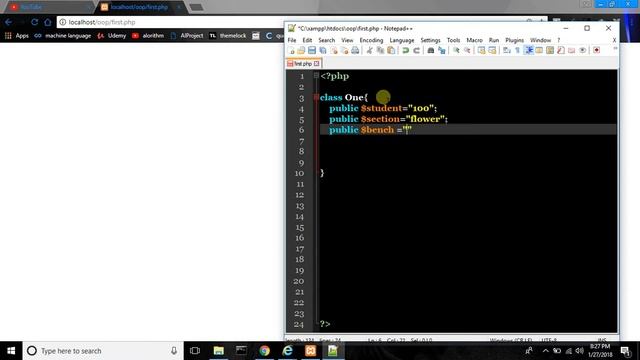Click the Open file toolbar icon
640x360 pixels.
[x=301, y=50]
